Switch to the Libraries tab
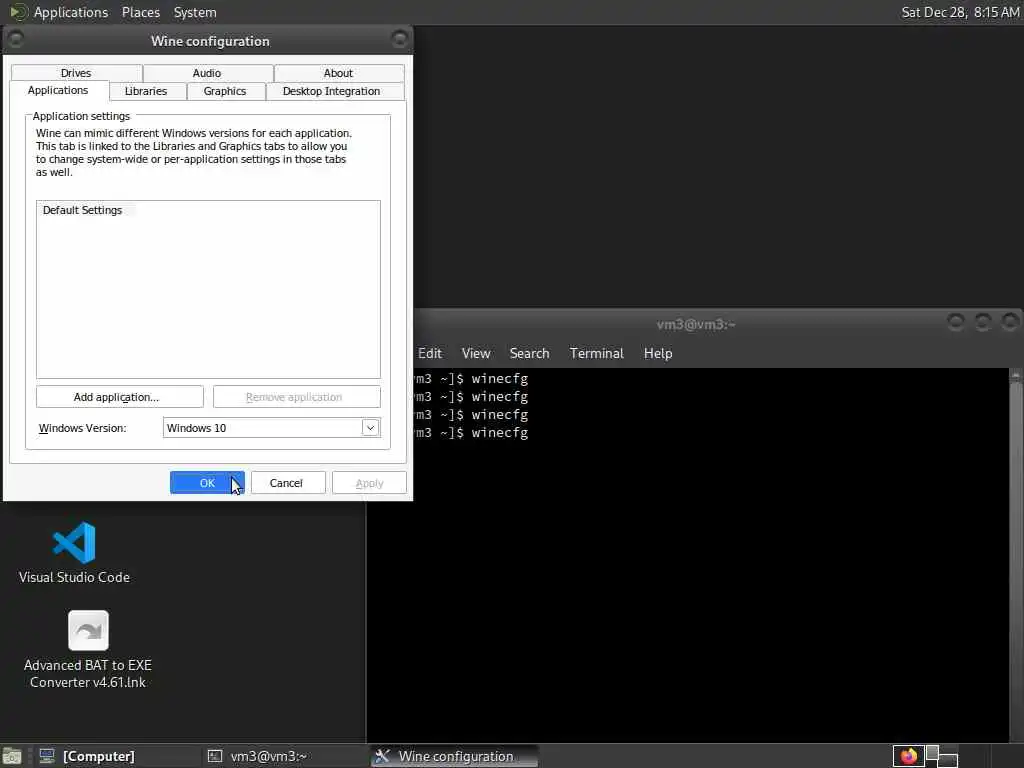1024x768 pixels. pyautogui.click(x=146, y=91)
